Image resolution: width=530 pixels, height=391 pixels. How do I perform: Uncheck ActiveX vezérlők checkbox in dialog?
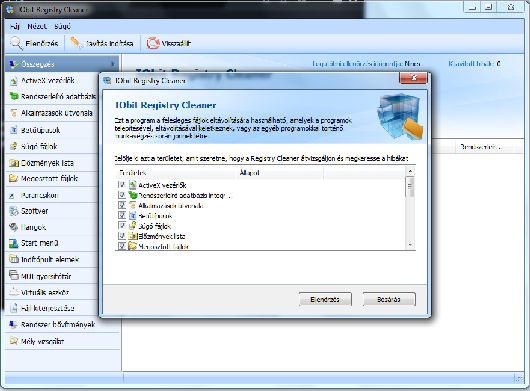122,185
